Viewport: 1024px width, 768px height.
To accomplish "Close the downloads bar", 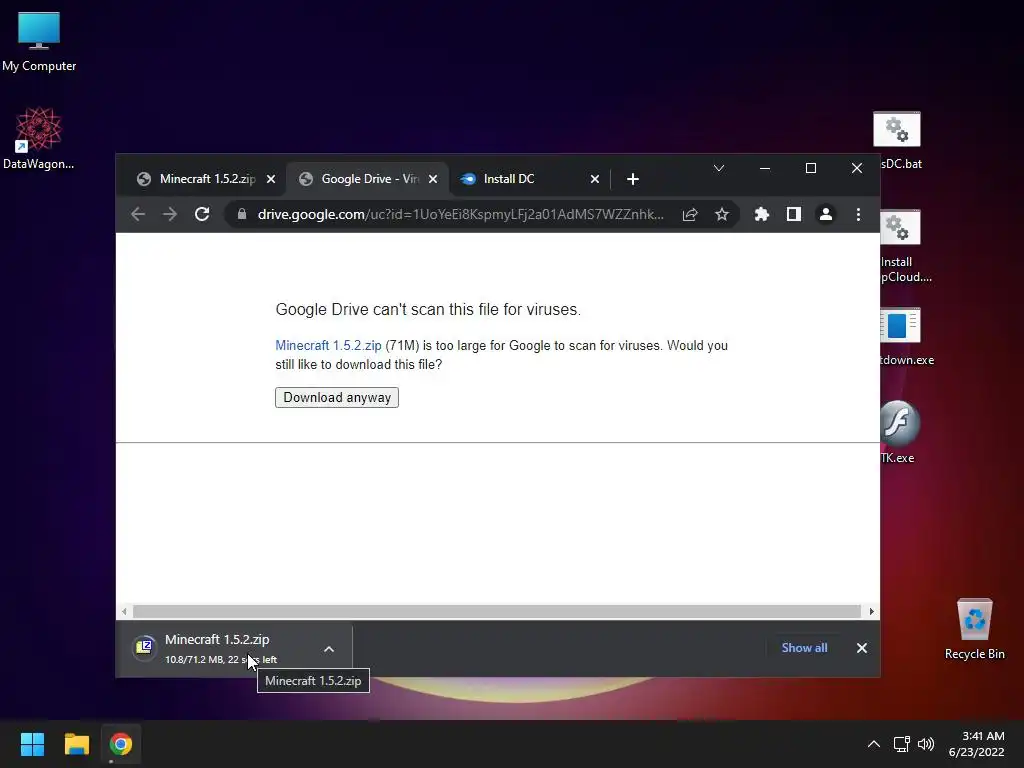I will [862, 648].
